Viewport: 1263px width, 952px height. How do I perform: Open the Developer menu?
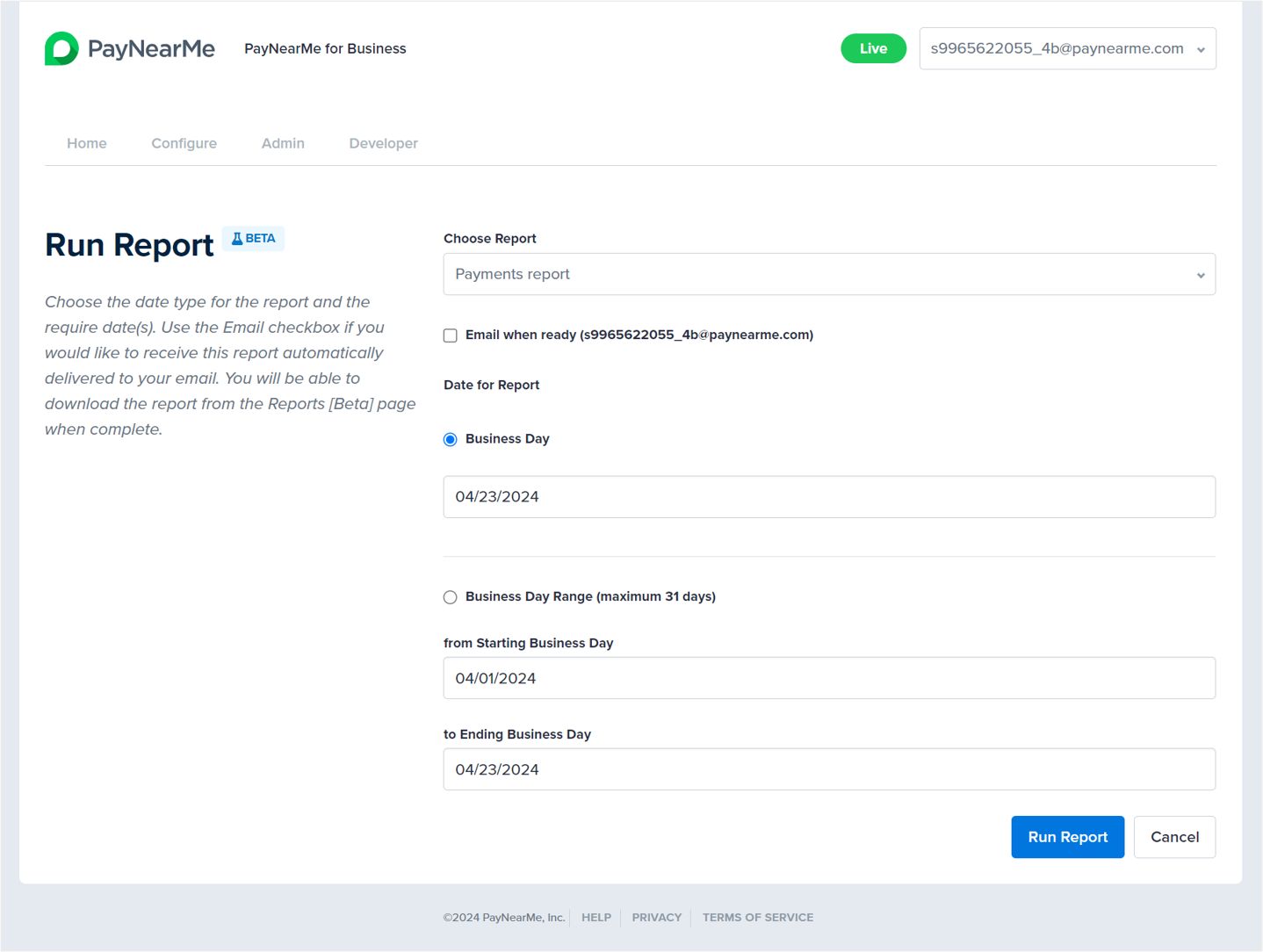(383, 143)
